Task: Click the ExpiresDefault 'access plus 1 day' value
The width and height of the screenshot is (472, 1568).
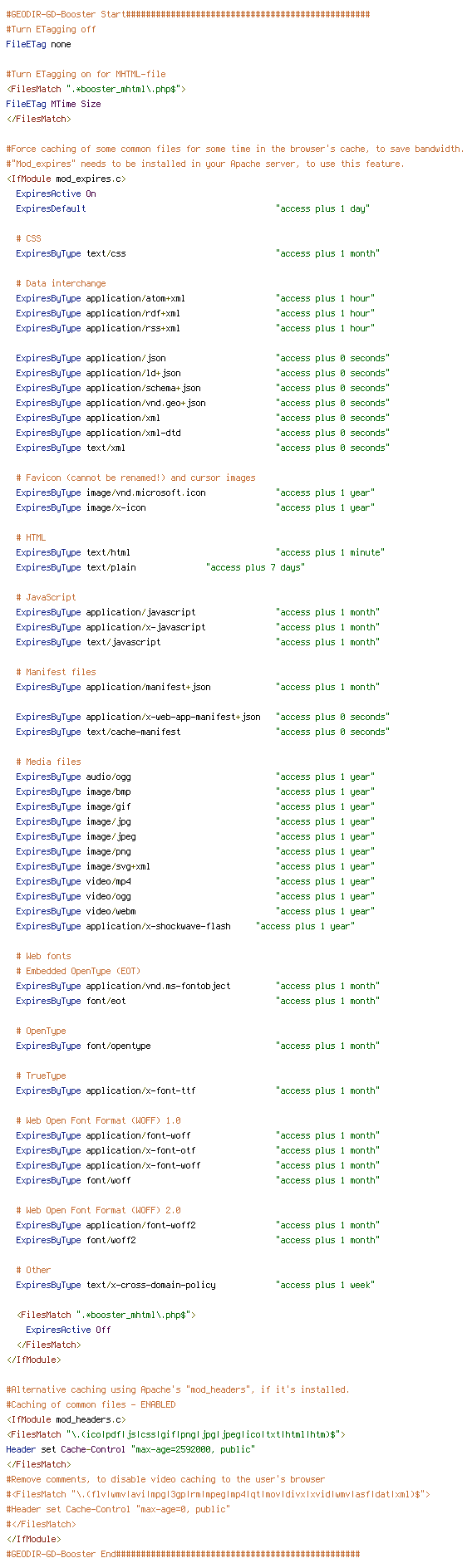Action: (x=322, y=208)
